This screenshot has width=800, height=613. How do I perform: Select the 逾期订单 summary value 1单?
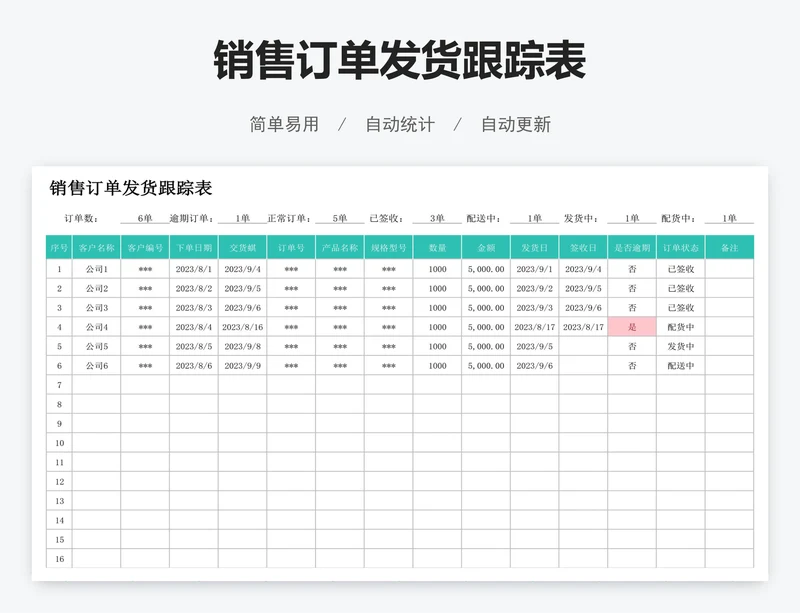(242, 218)
